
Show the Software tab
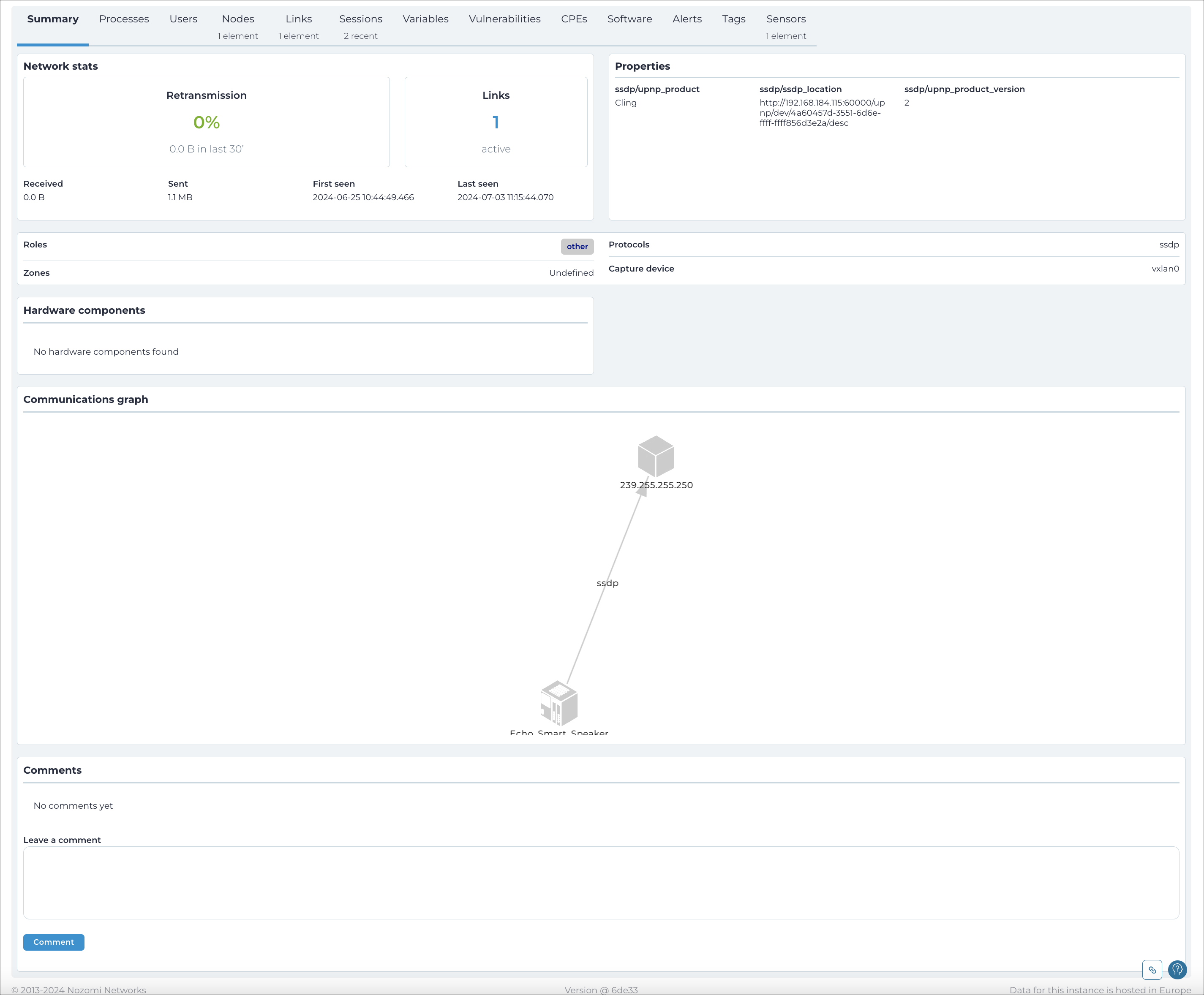pyautogui.click(x=629, y=19)
